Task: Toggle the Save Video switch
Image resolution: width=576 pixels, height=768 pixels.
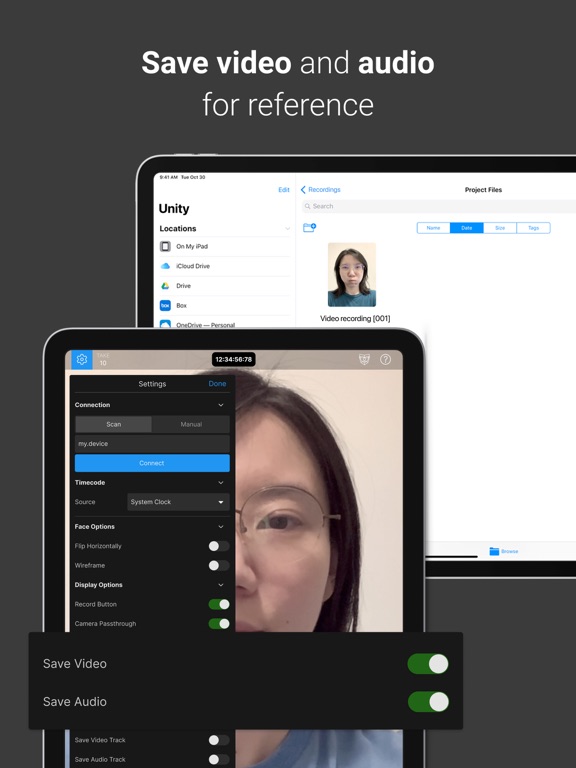Action: 428,664
